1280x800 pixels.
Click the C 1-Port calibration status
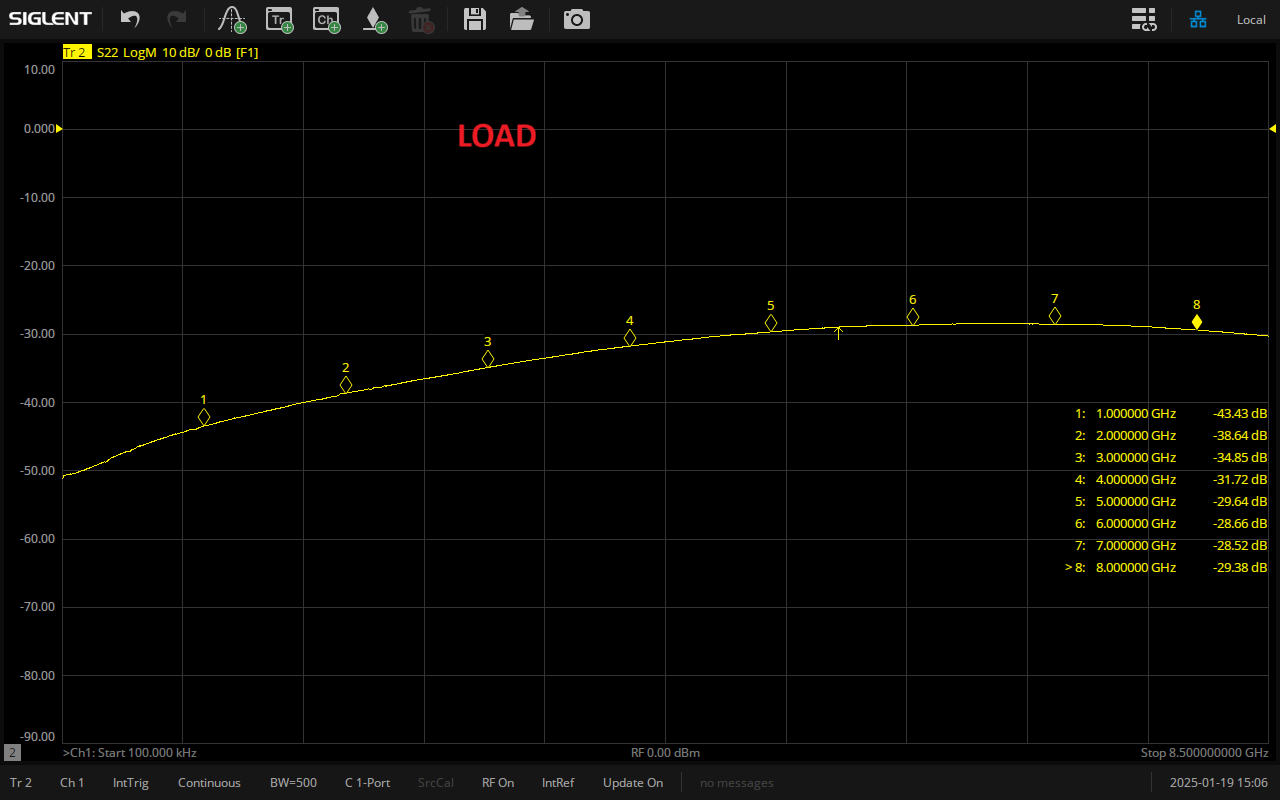click(367, 783)
